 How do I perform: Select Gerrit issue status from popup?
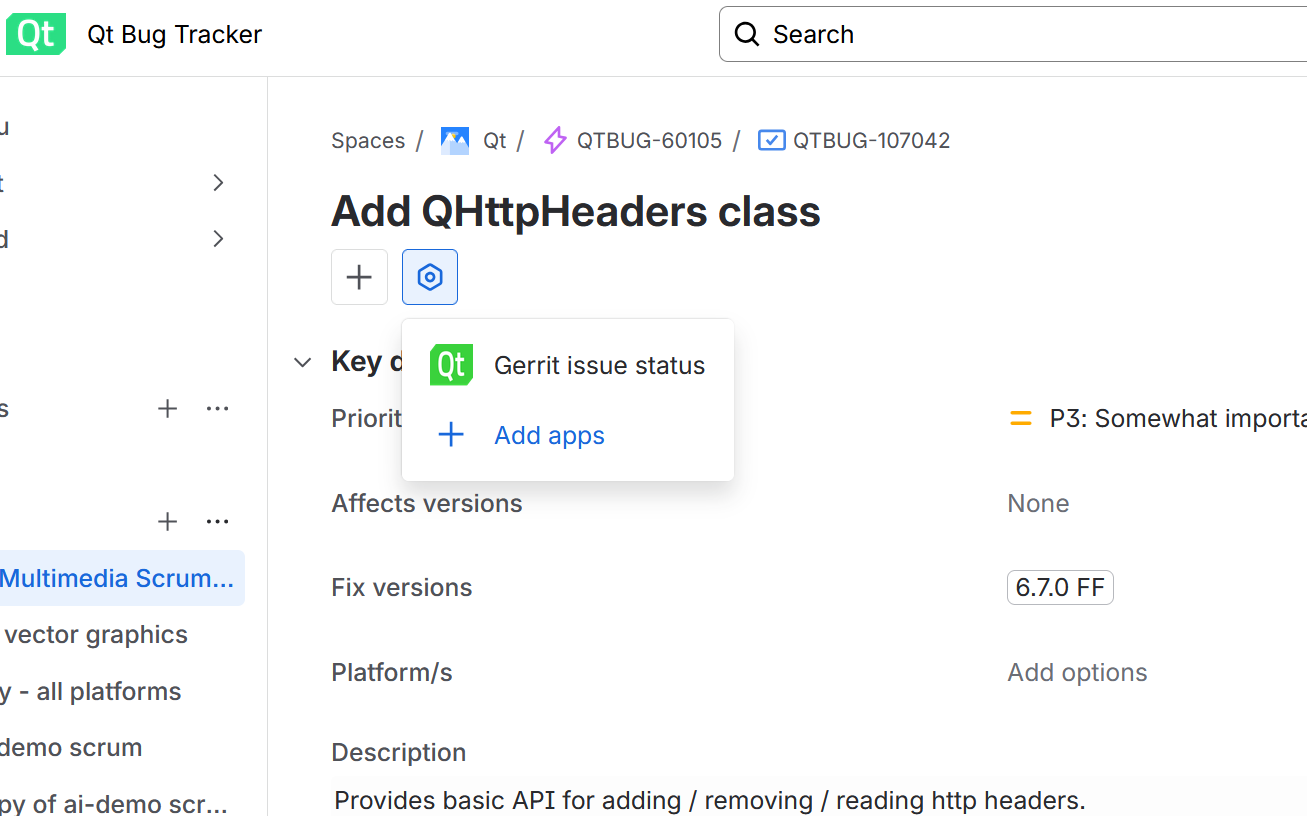599,366
